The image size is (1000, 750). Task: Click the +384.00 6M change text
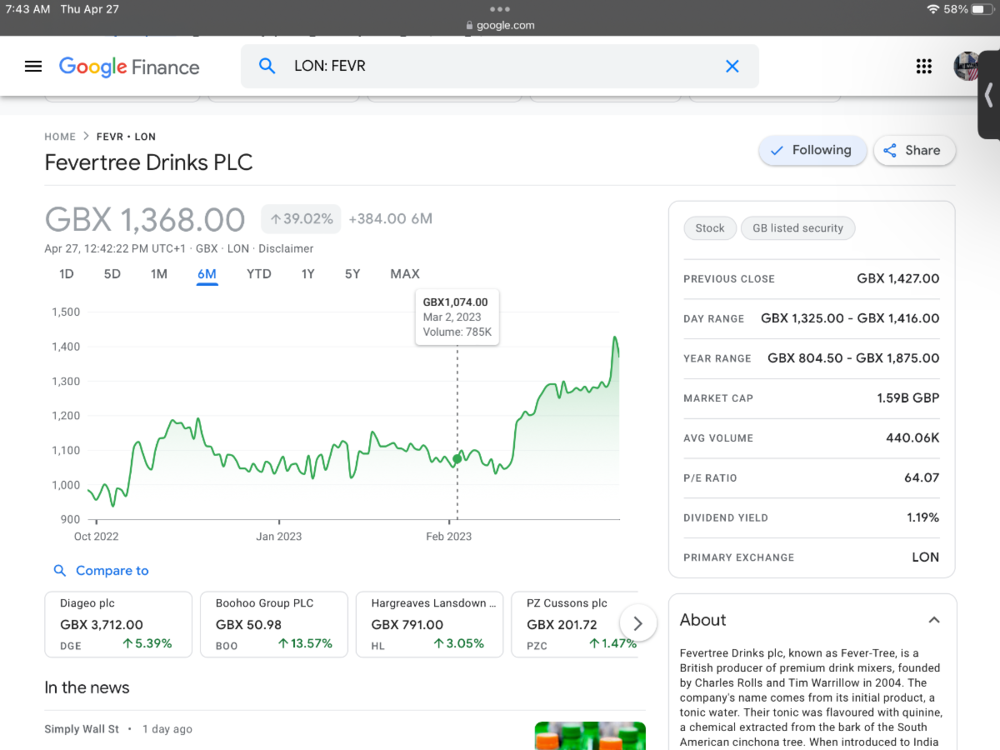point(390,219)
